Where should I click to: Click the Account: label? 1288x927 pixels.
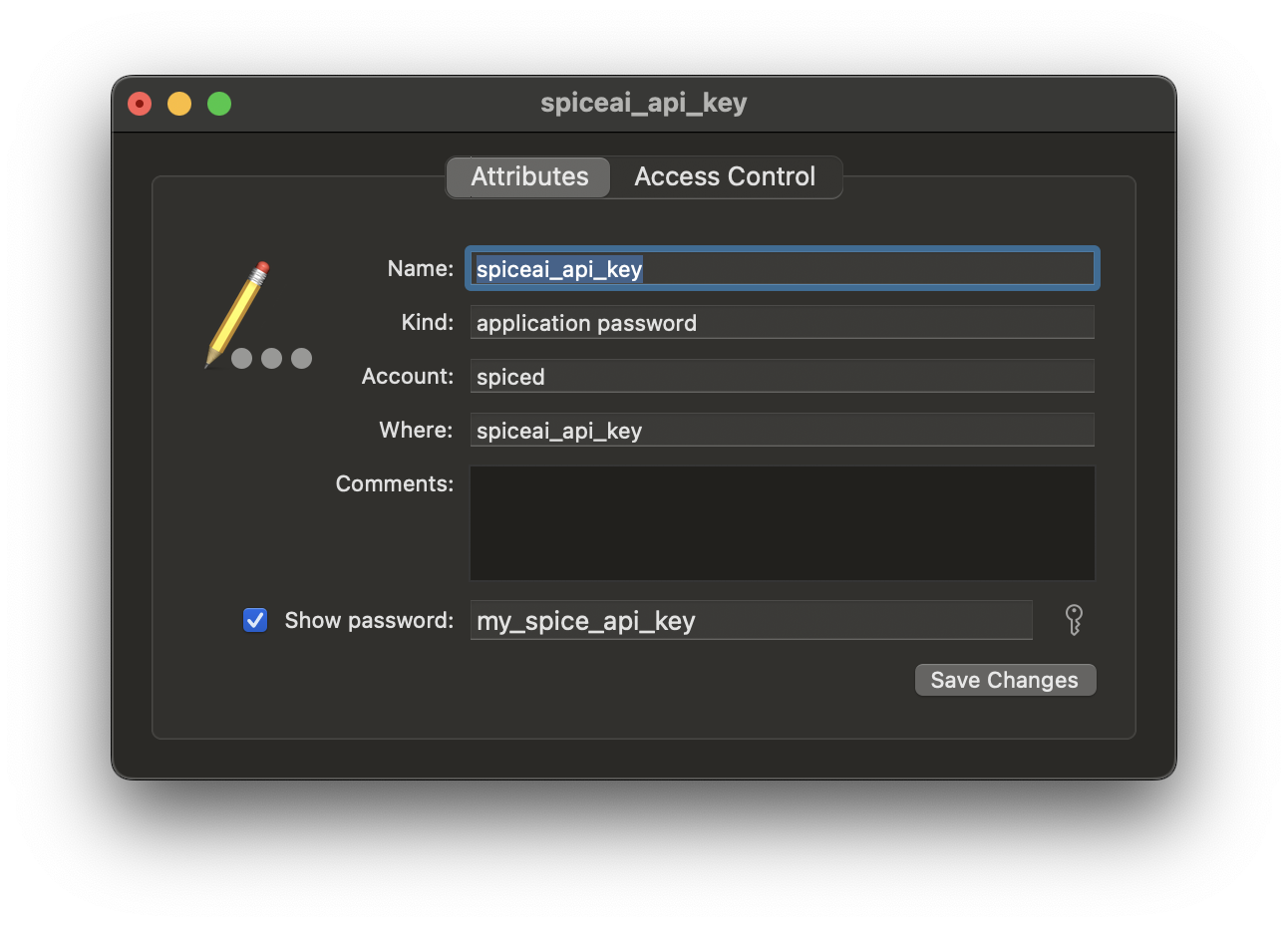[x=407, y=377]
